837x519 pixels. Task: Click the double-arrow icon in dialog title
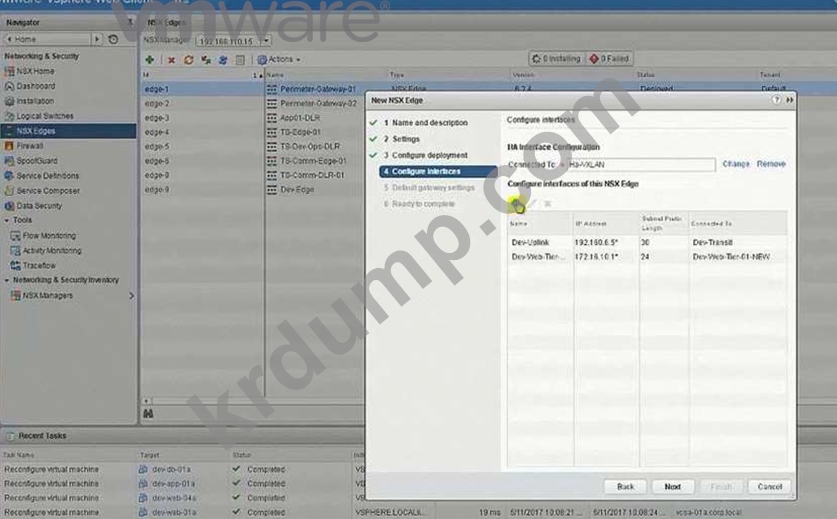[x=789, y=100]
